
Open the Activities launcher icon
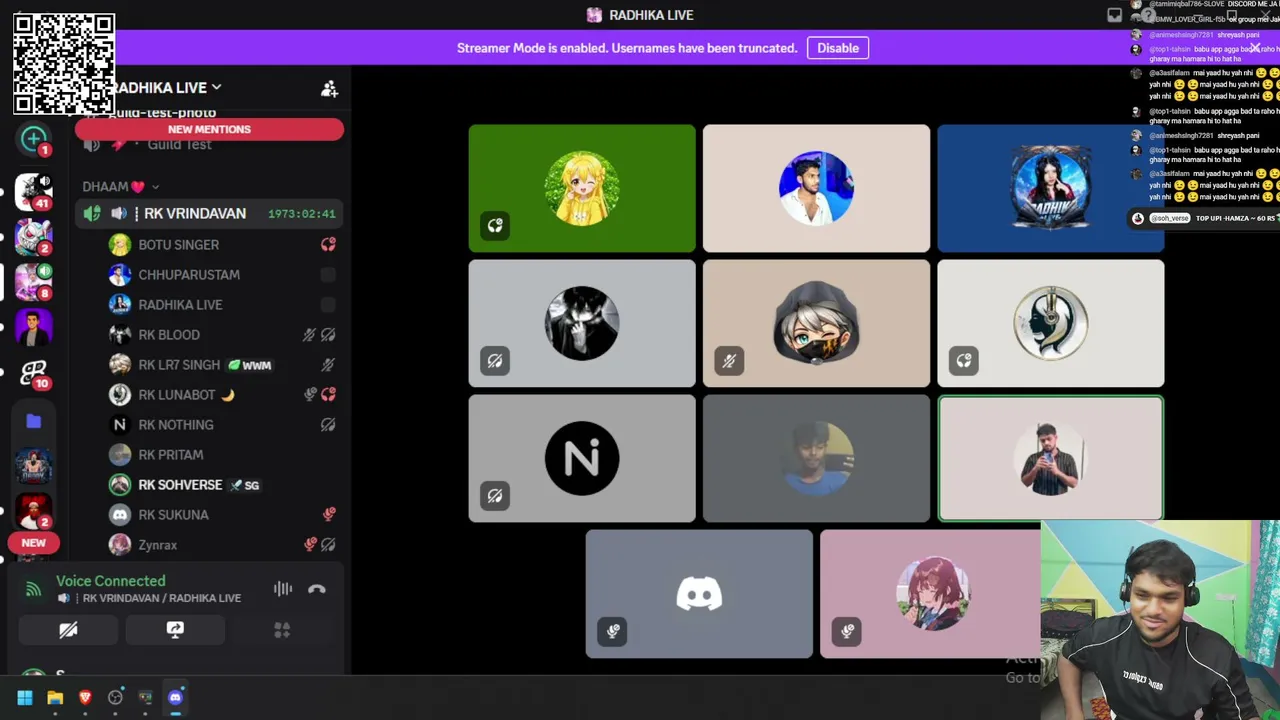click(x=282, y=630)
